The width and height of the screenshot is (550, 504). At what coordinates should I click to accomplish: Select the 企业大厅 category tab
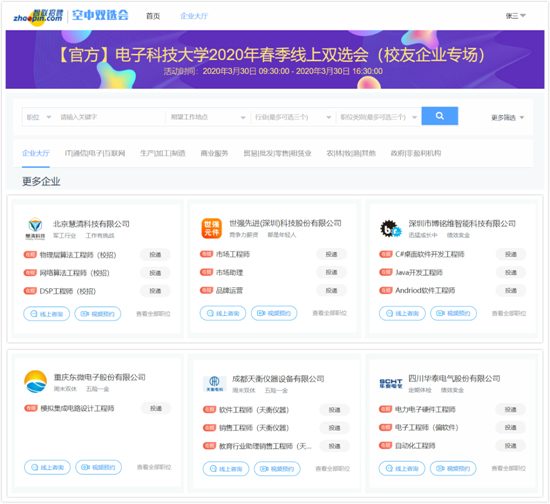36,153
